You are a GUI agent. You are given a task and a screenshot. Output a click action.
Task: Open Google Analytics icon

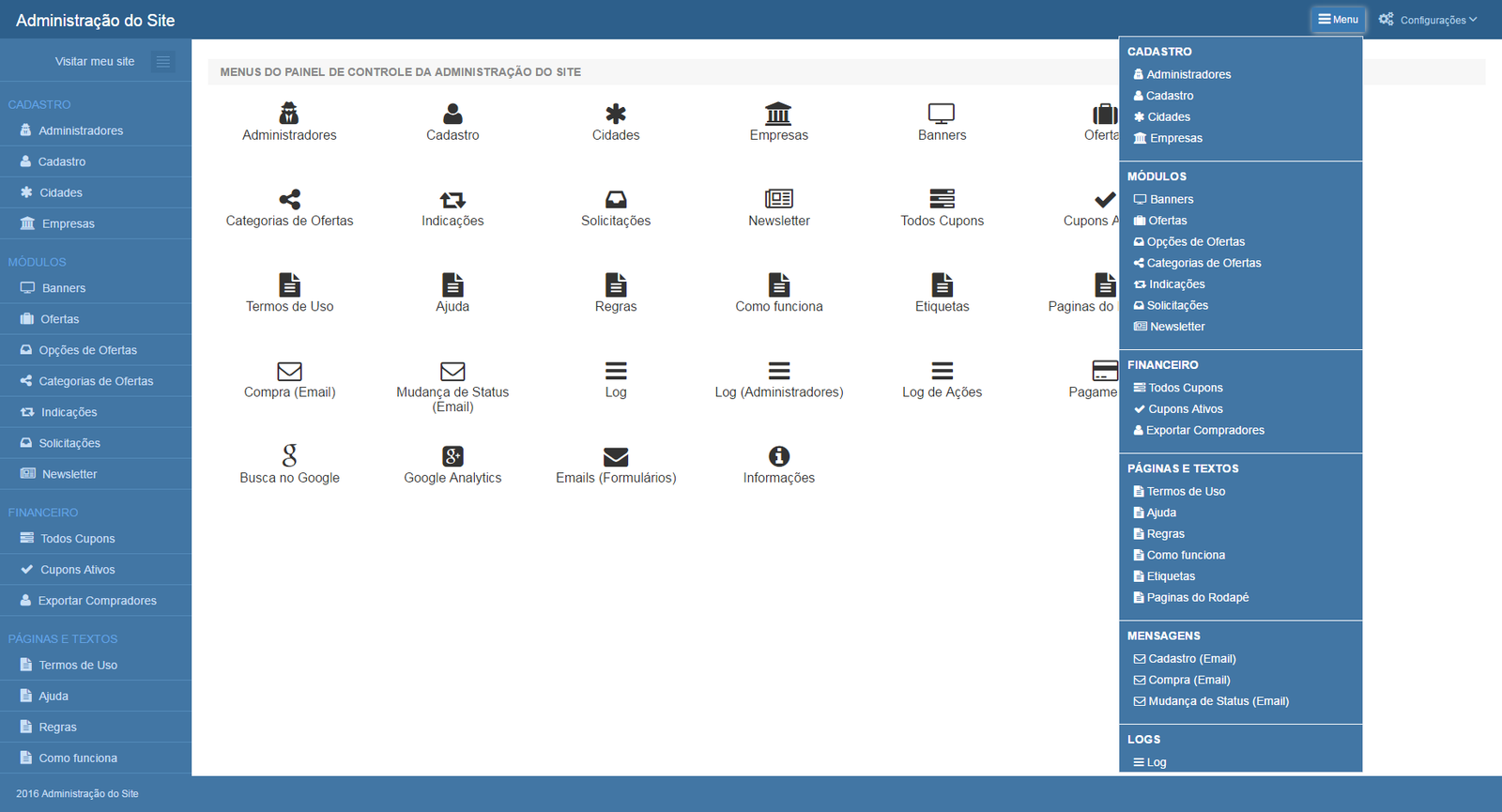(452, 456)
